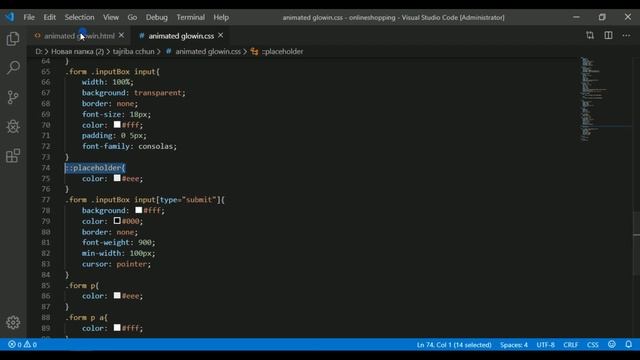The width and height of the screenshot is (640, 360).
Task: Click '.form p a{' selector on line 88
Action: pyautogui.click(x=87, y=317)
